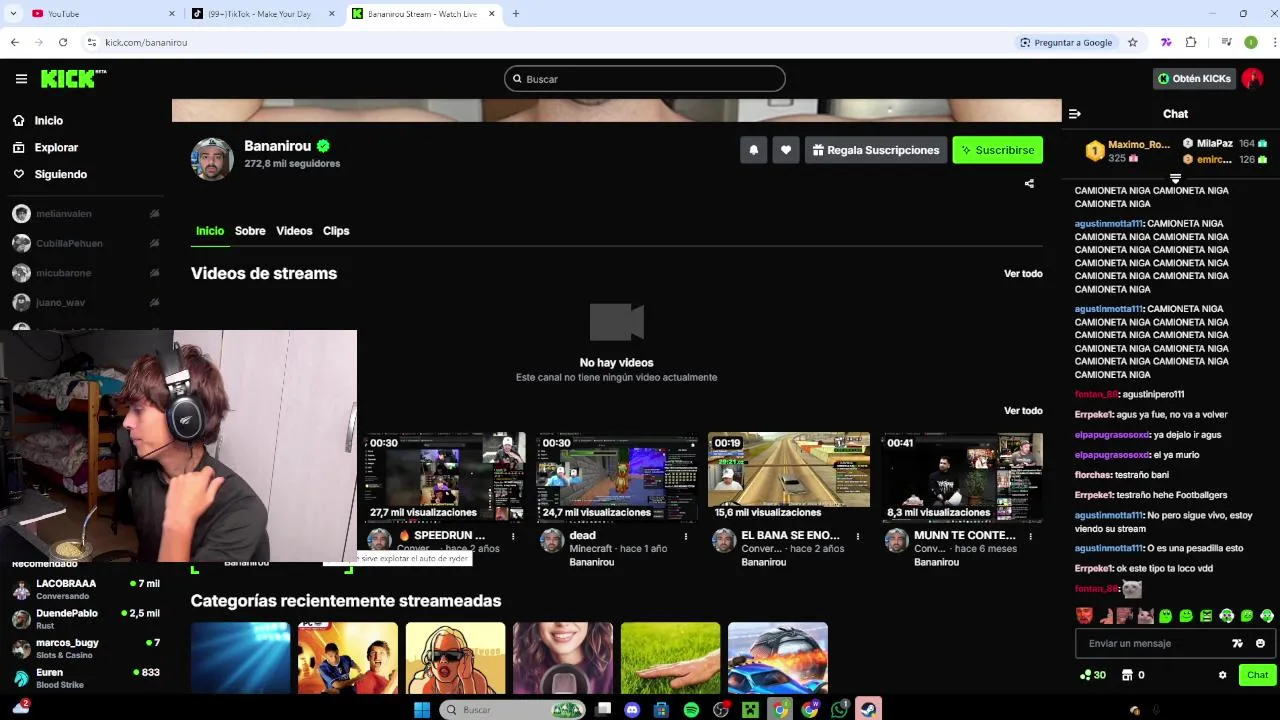Open options menu for dead clip
The height and width of the screenshot is (720, 1280).
pos(685,536)
